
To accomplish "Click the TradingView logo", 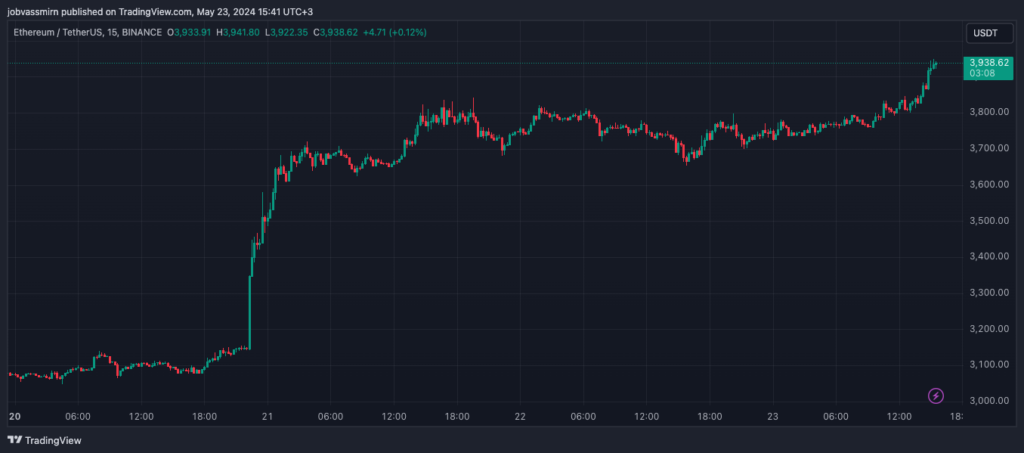I will (x=45, y=440).
